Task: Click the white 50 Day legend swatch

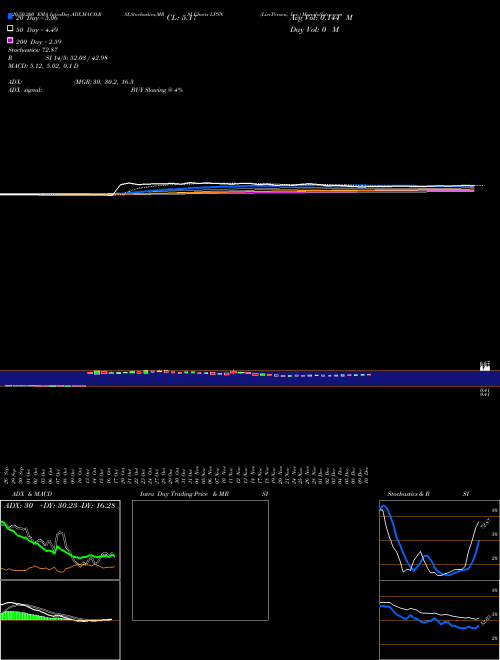Action: coord(11,29)
